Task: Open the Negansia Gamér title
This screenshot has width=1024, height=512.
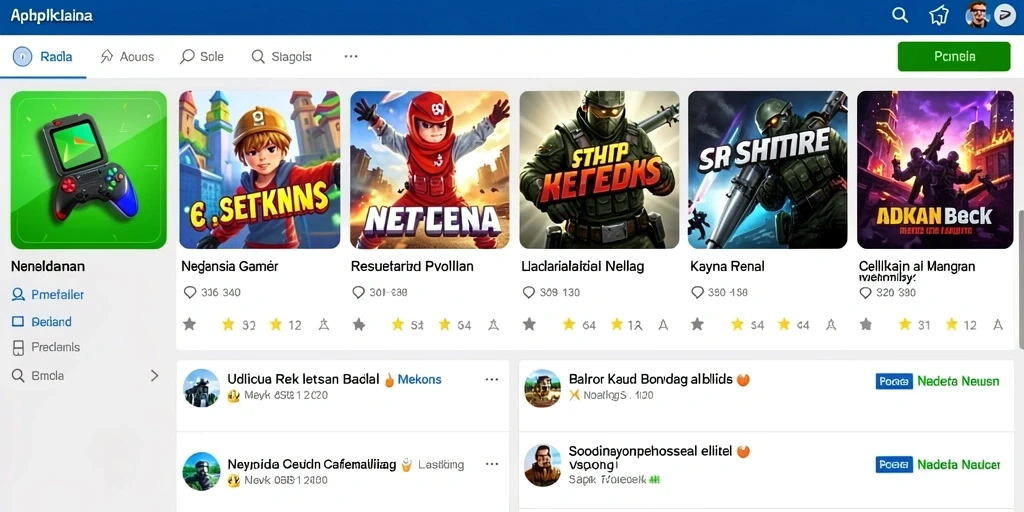Action: pyautogui.click(x=230, y=266)
